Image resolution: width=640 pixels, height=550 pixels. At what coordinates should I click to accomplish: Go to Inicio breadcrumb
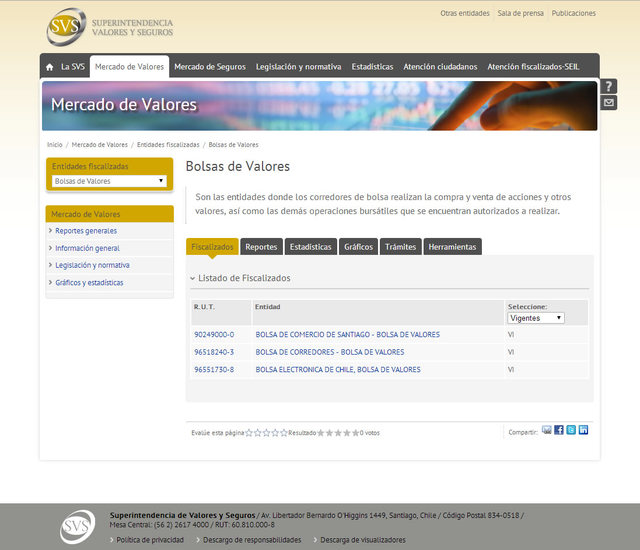pos(55,145)
